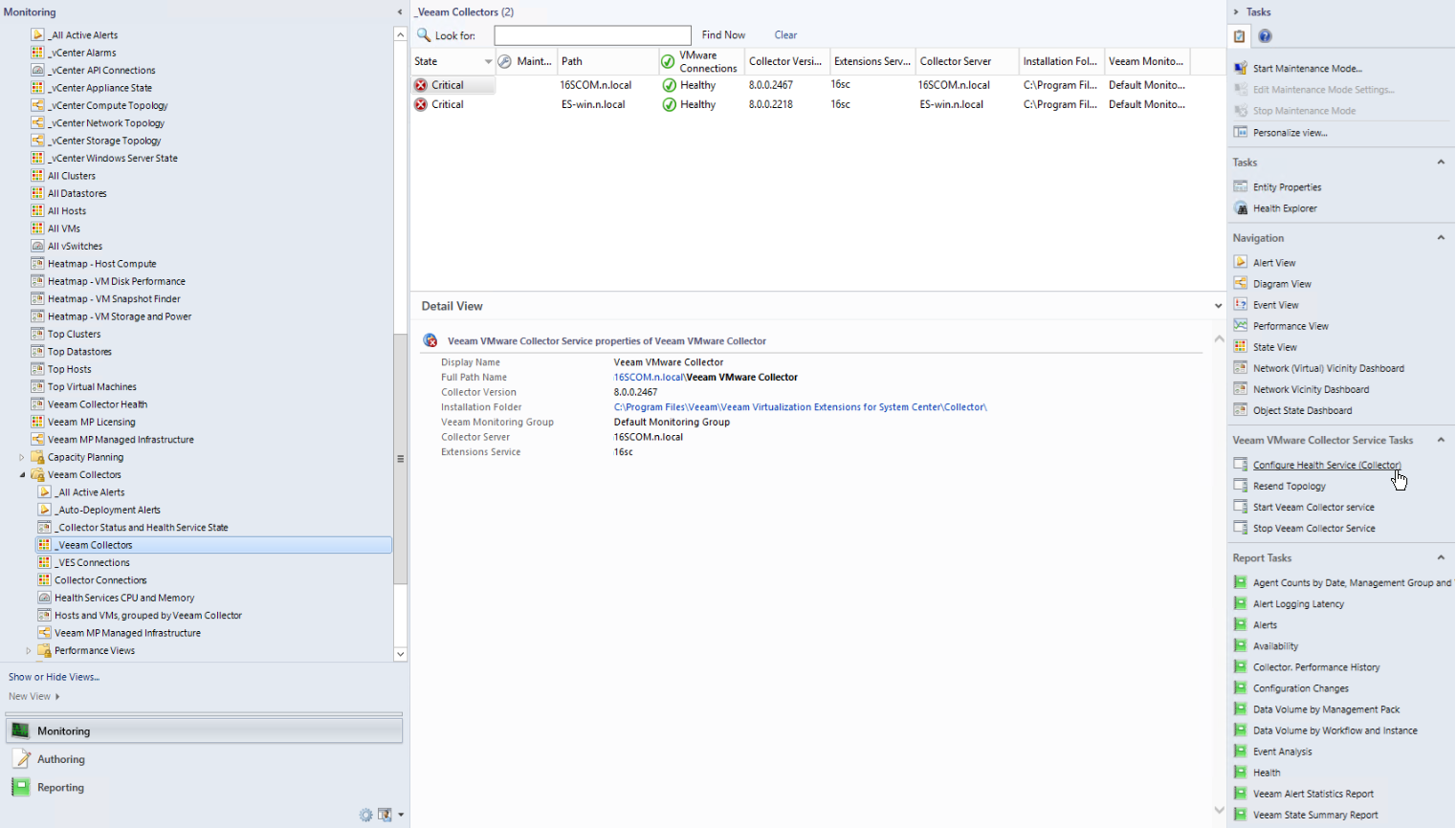The width and height of the screenshot is (1456, 828).
Task: Sort by the Collector Server column header
Action: click(x=966, y=61)
